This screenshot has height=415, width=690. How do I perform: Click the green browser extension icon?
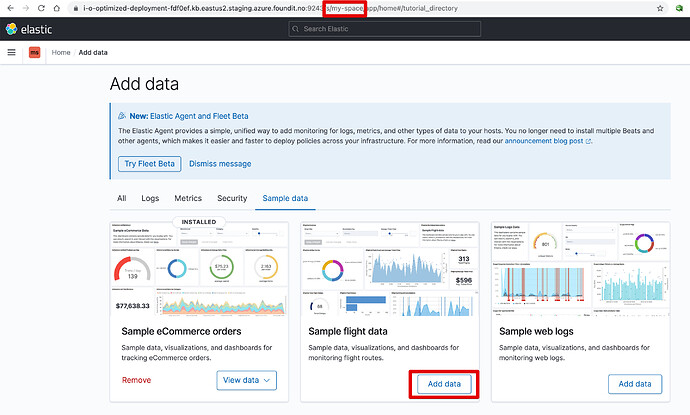point(679,8)
